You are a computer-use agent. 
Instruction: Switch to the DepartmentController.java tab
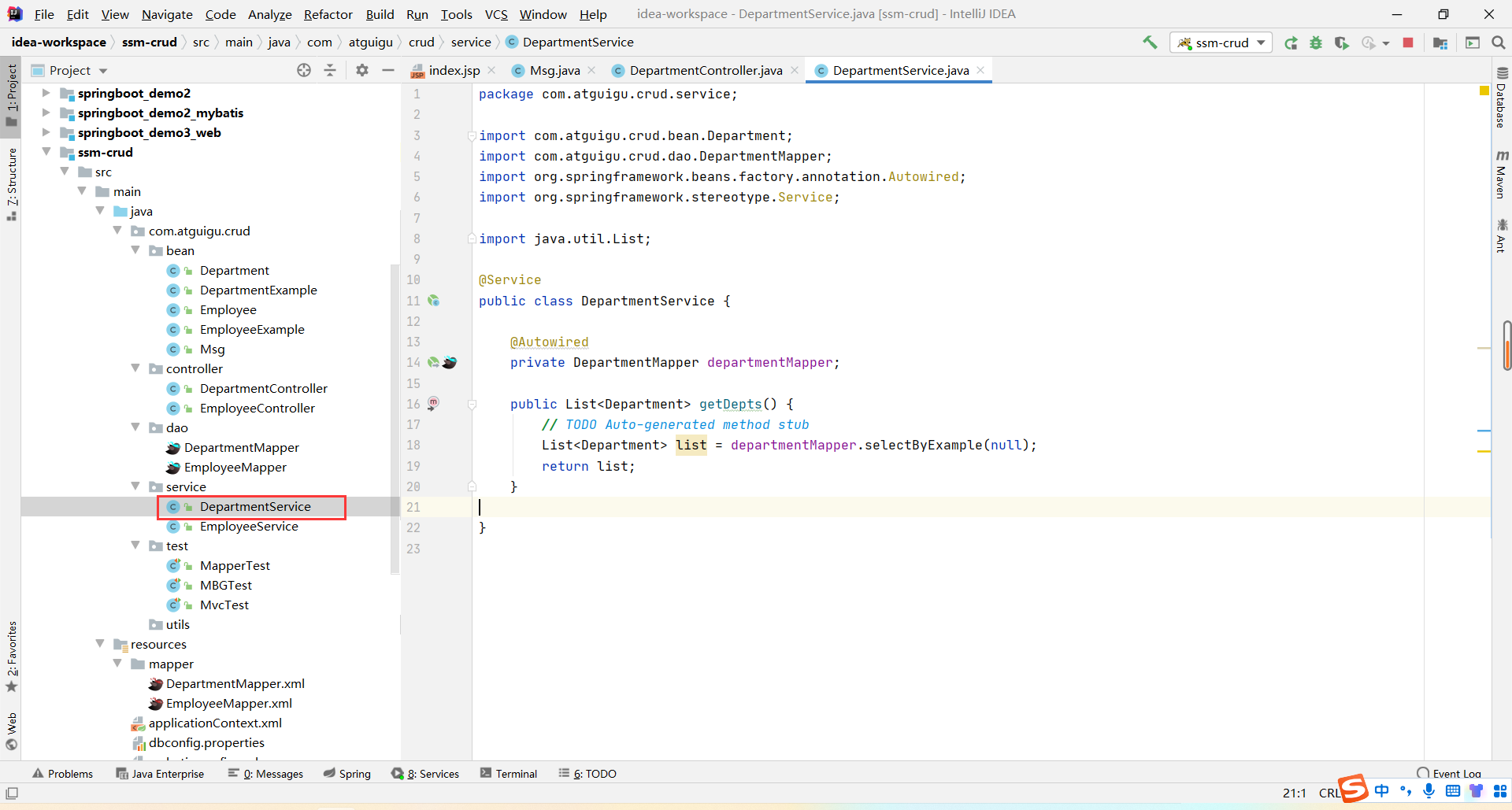pos(705,70)
